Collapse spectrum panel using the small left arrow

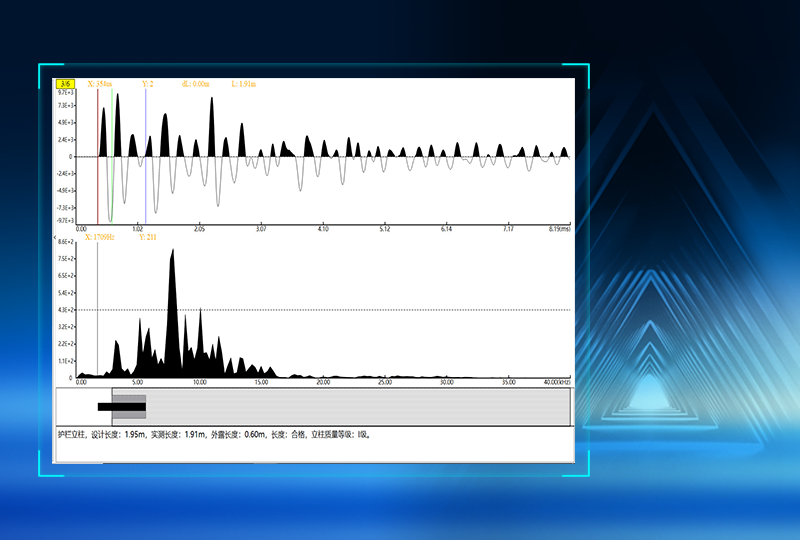click(55, 238)
